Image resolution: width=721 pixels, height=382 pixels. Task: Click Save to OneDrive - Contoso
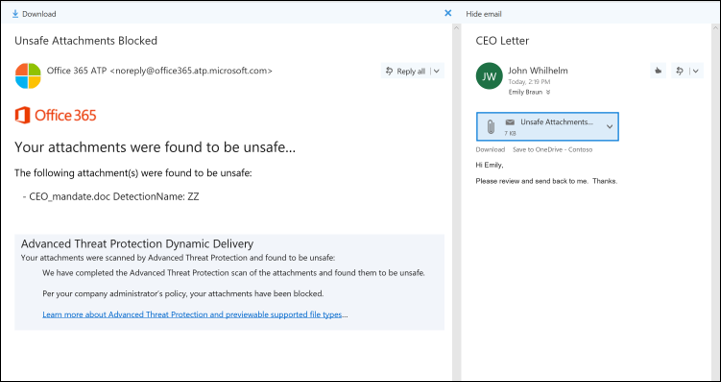[x=552, y=149]
